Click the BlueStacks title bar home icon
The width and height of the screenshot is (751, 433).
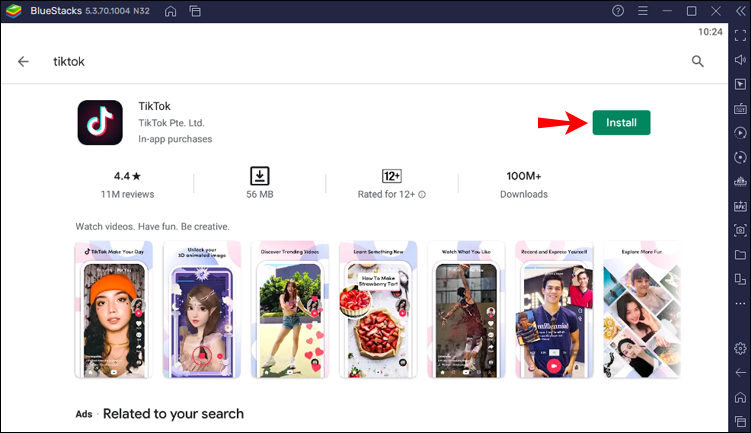click(x=171, y=11)
